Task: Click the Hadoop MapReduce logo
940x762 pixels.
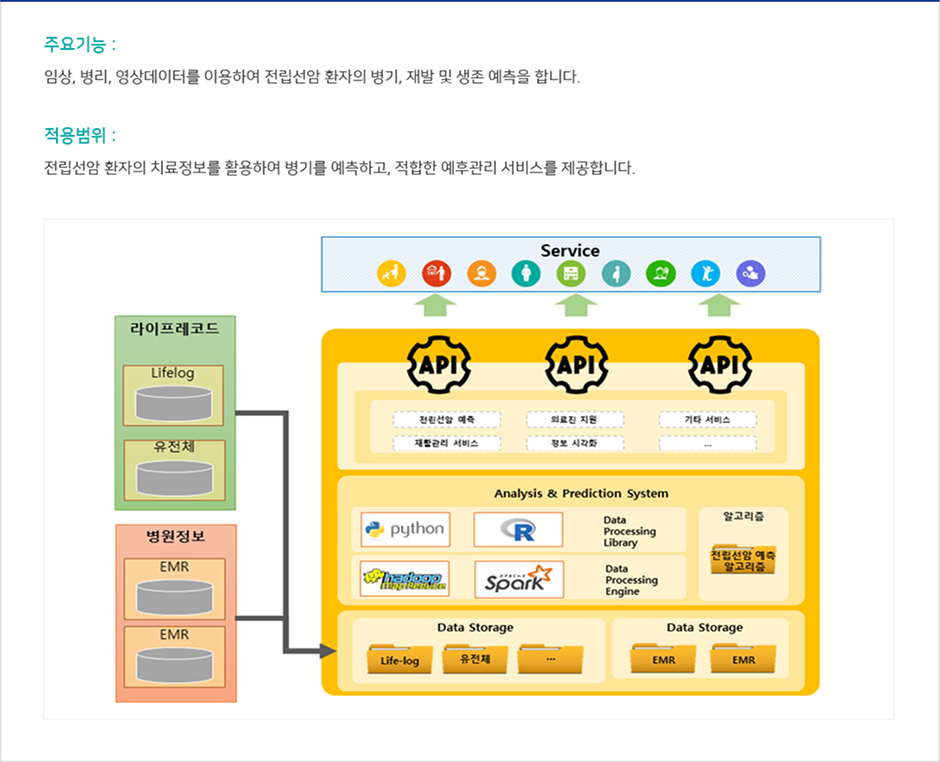Action: (405, 579)
